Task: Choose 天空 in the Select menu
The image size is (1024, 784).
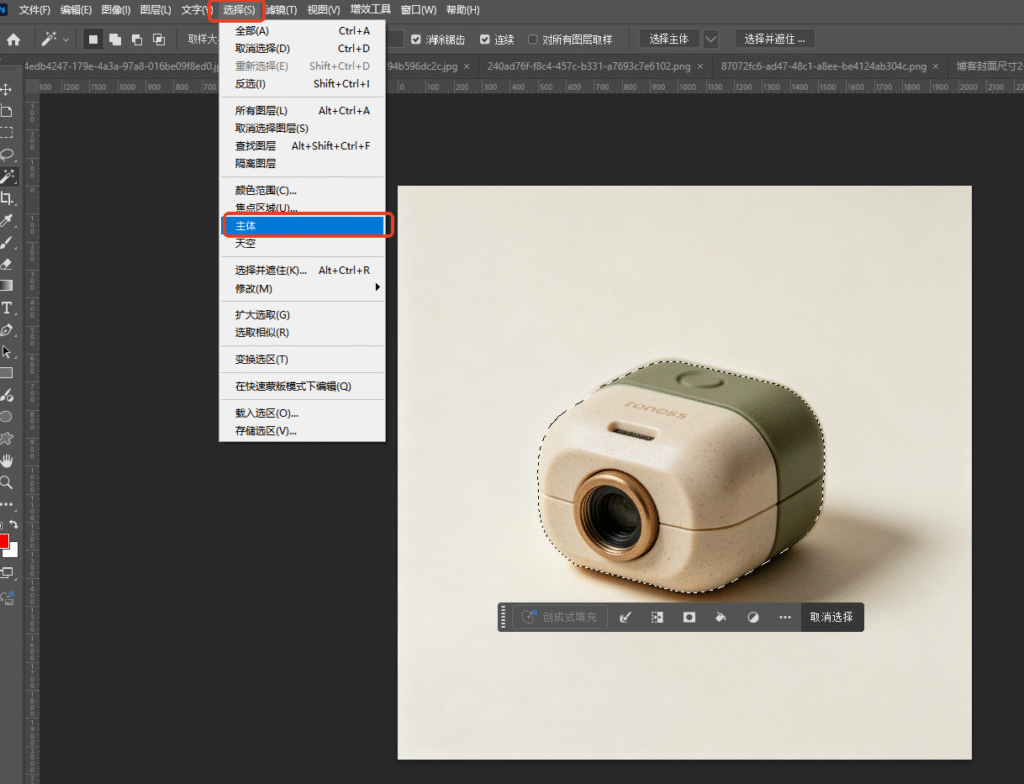Action: [302, 243]
